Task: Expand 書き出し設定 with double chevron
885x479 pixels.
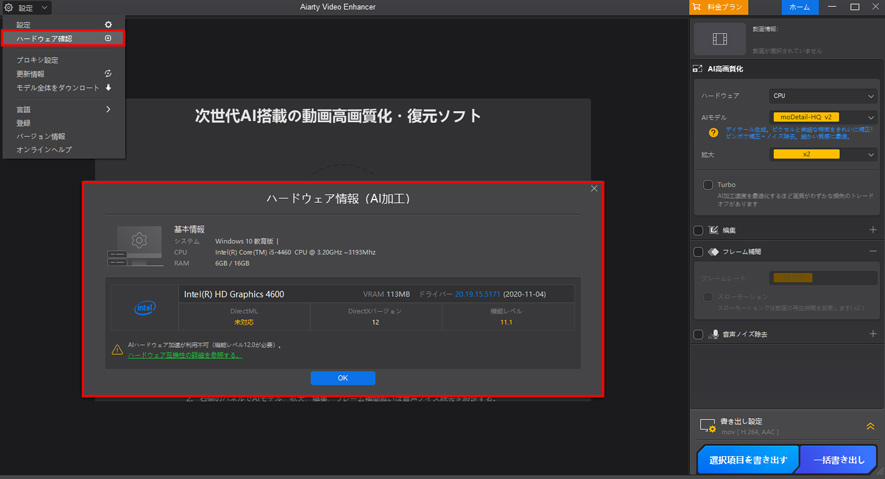Action: tap(870, 427)
